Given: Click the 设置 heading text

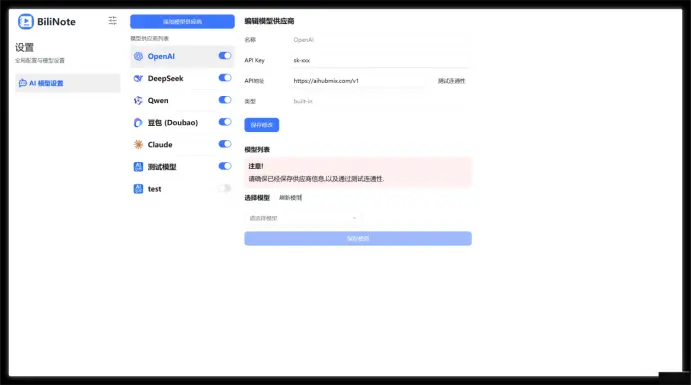Looking at the screenshot, I should pos(25,47).
